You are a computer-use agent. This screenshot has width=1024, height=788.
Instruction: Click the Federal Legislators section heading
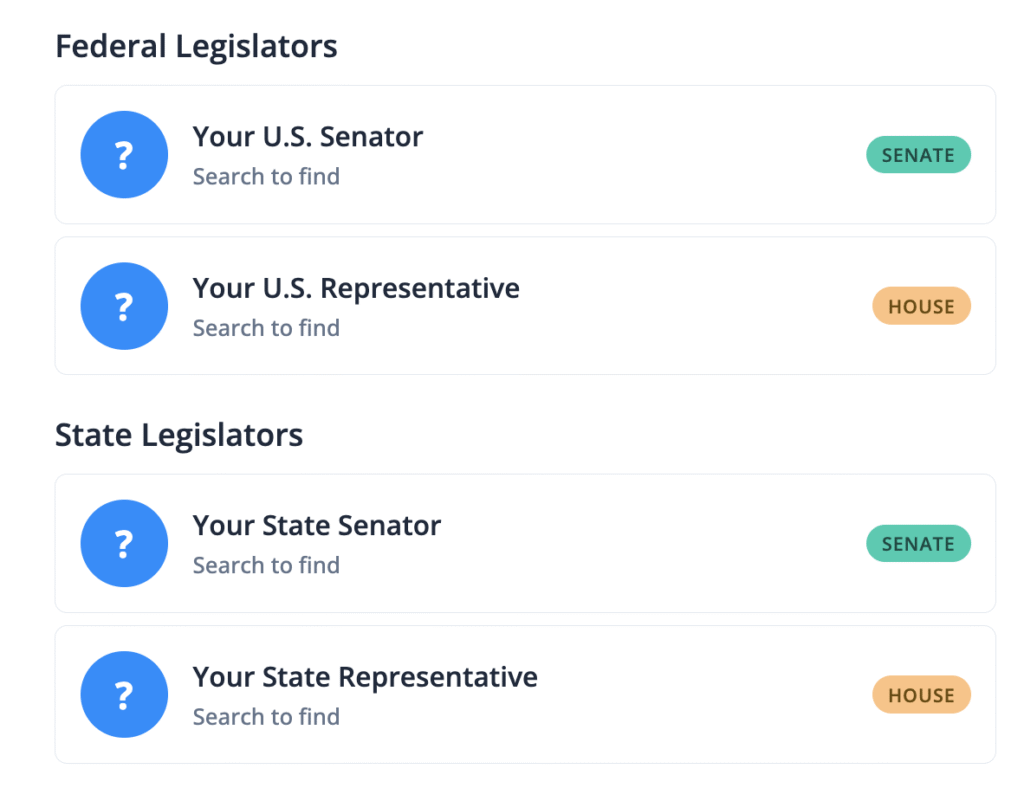[196, 47]
